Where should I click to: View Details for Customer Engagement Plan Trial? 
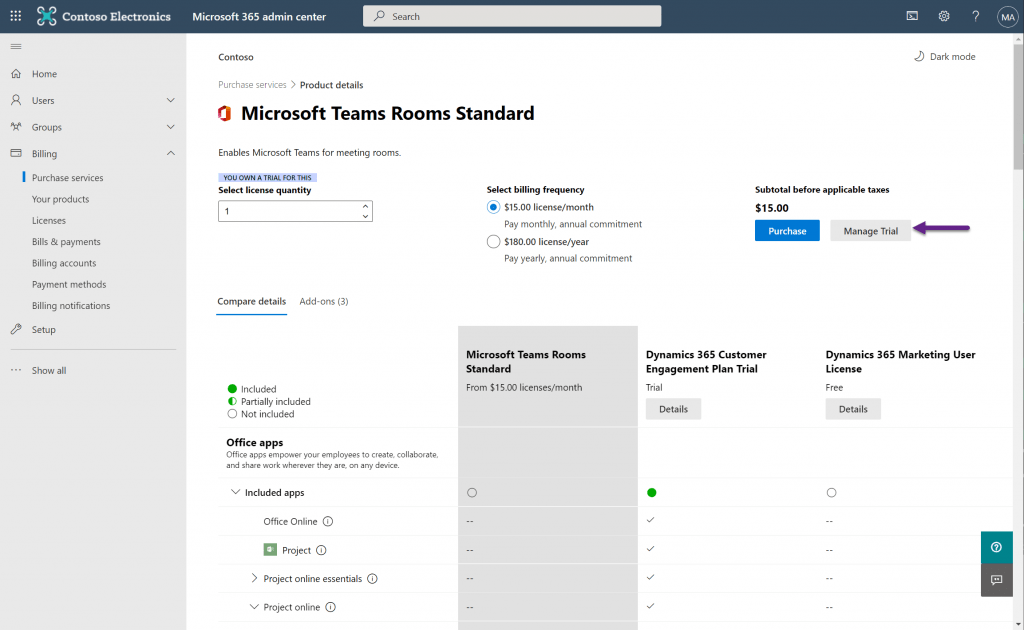[x=673, y=409]
